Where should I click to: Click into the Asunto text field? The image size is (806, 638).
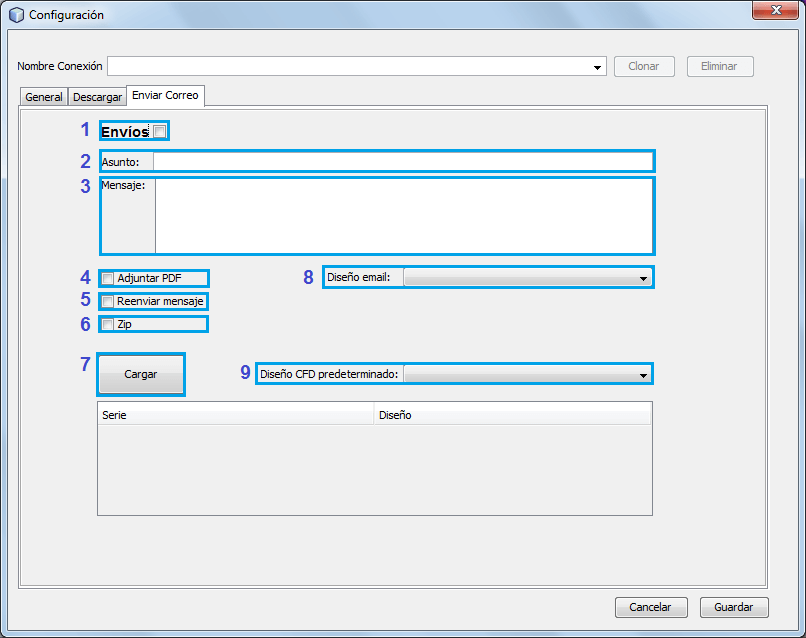pyautogui.click(x=402, y=161)
